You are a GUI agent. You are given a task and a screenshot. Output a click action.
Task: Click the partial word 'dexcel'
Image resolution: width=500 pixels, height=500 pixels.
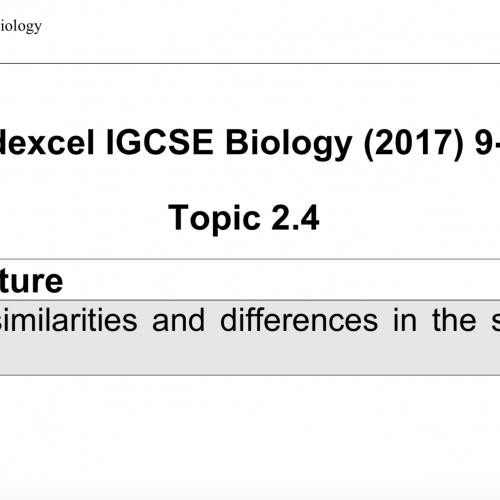tap(47, 143)
